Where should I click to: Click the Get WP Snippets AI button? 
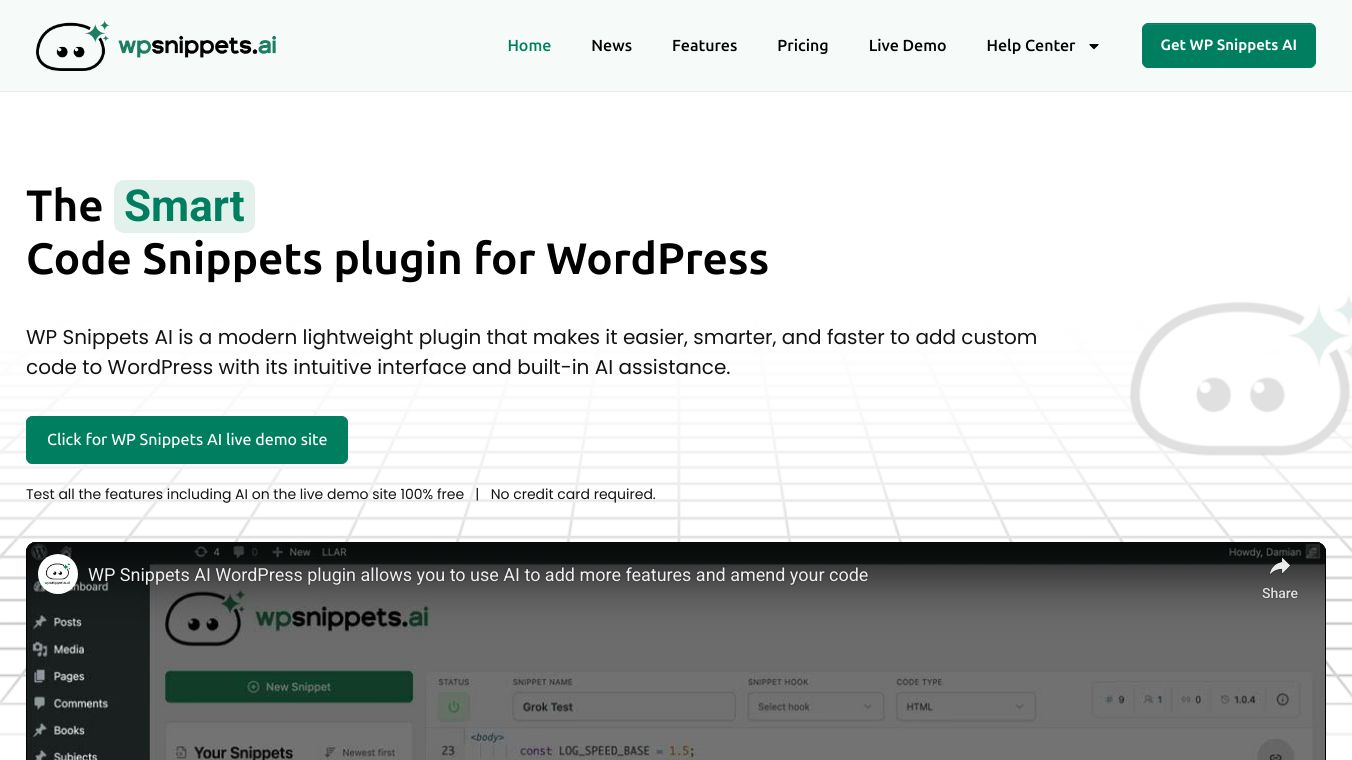pyautogui.click(x=1228, y=45)
